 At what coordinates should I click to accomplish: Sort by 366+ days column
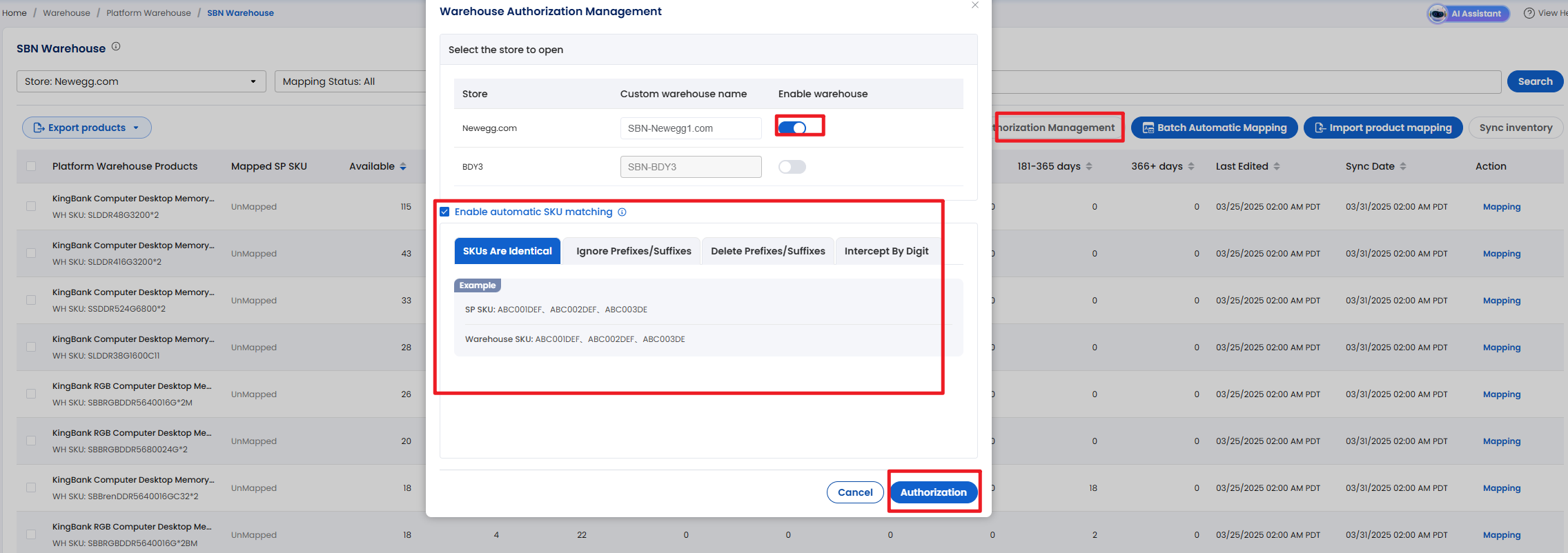coord(1191,166)
